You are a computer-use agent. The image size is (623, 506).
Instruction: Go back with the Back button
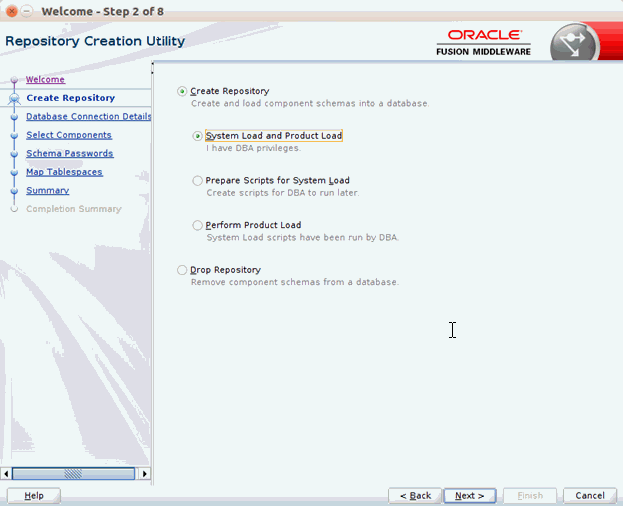coord(415,496)
